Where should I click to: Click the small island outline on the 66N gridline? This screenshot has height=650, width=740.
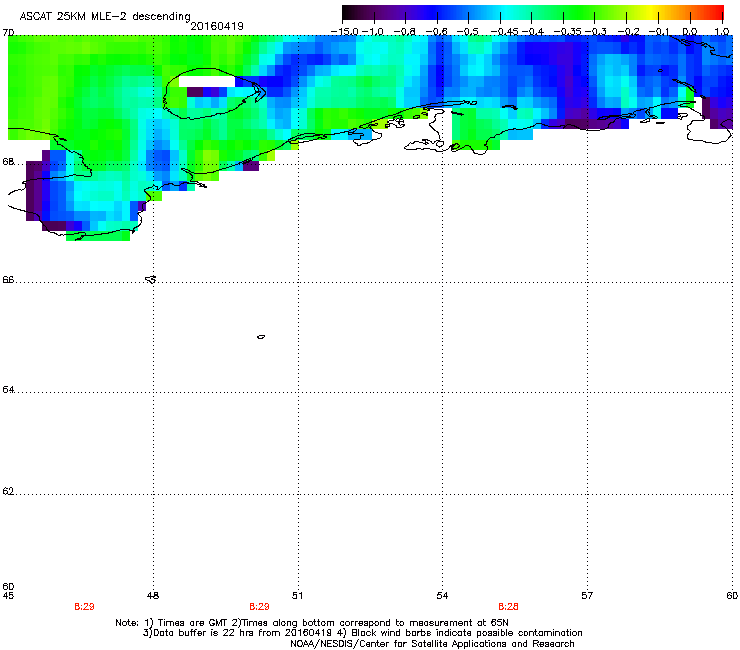click(x=150, y=279)
